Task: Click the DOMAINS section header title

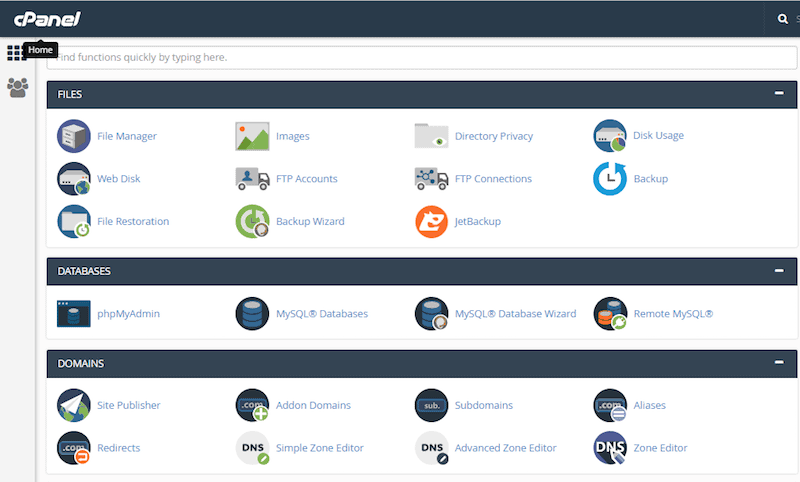Action: pos(81,363)
